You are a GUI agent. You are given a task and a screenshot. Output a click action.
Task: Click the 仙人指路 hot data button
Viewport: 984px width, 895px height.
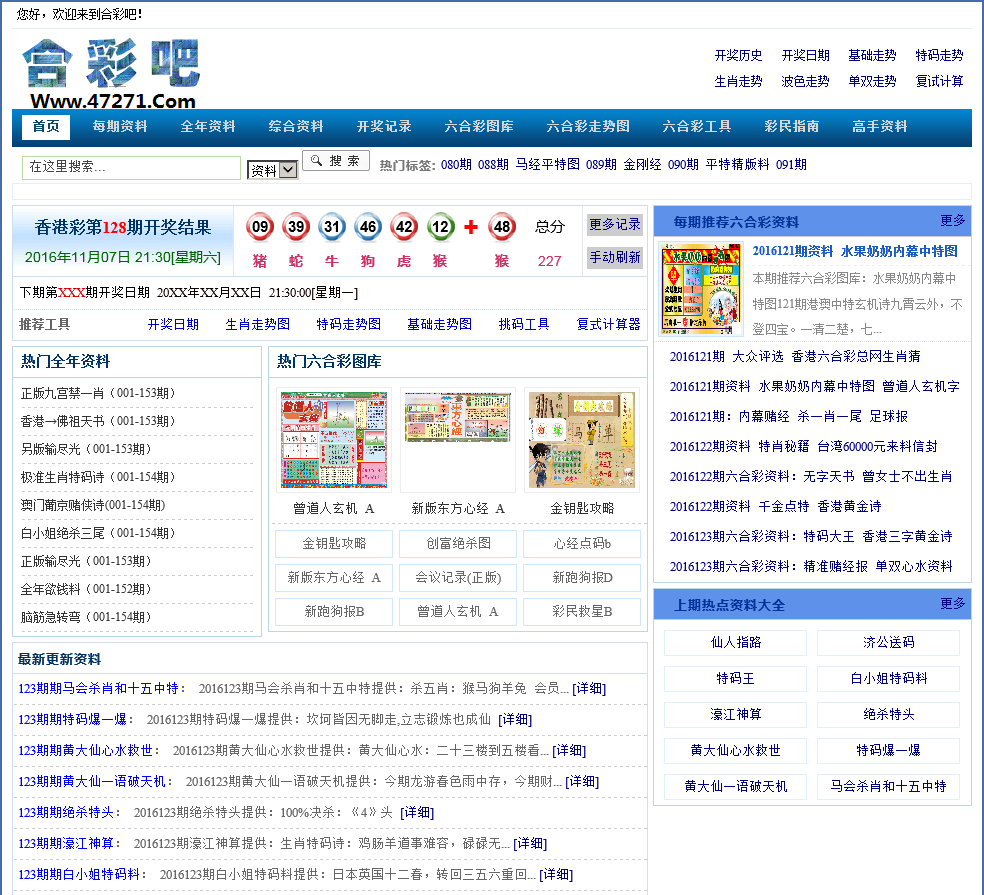[735, 643]
